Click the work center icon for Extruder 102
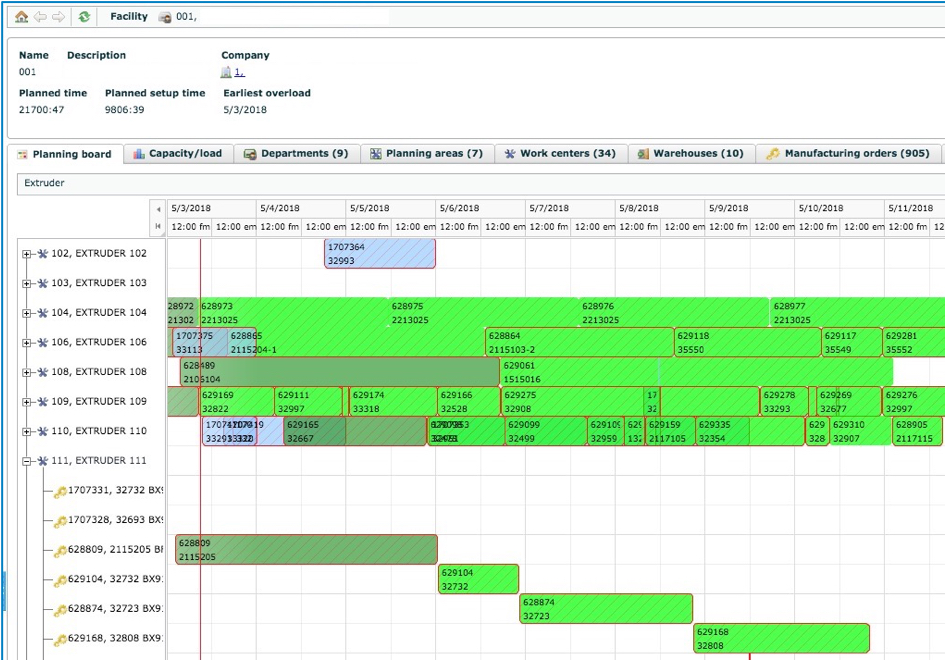The height and width of the screenshot is (660, 945). coord(43,254)
